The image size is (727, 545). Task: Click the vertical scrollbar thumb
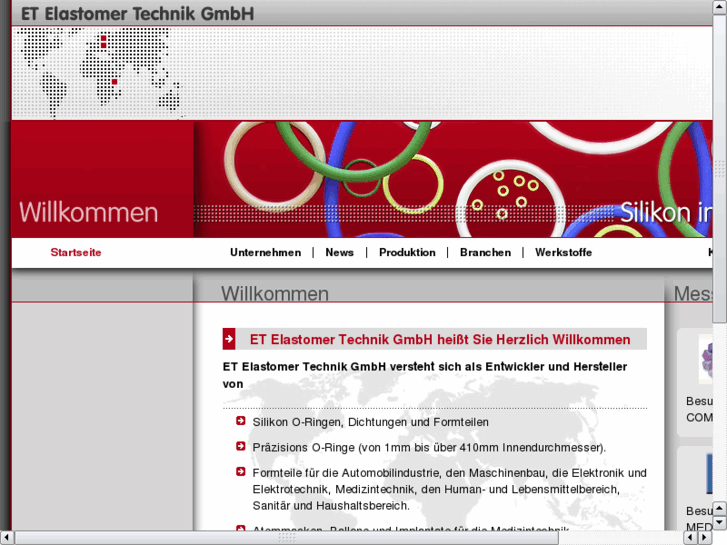coord(720,169)
